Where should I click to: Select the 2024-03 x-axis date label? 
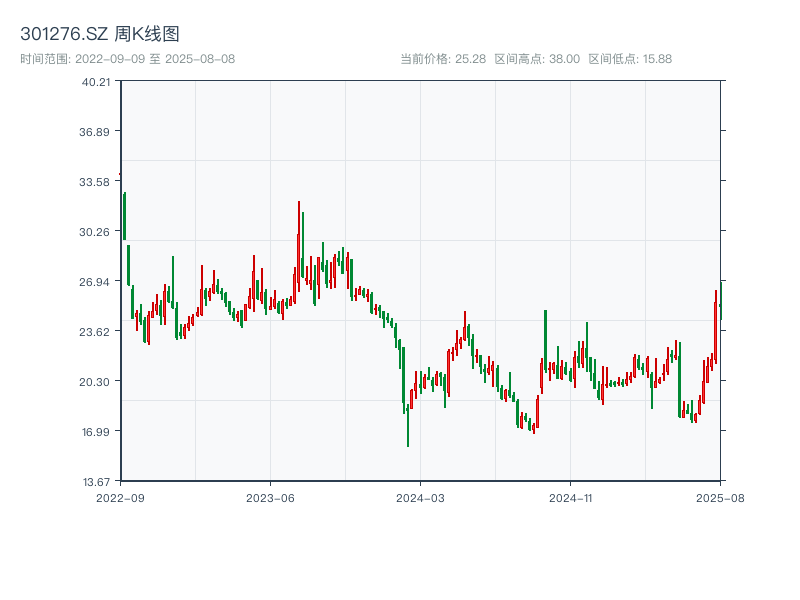click(420, 497)
